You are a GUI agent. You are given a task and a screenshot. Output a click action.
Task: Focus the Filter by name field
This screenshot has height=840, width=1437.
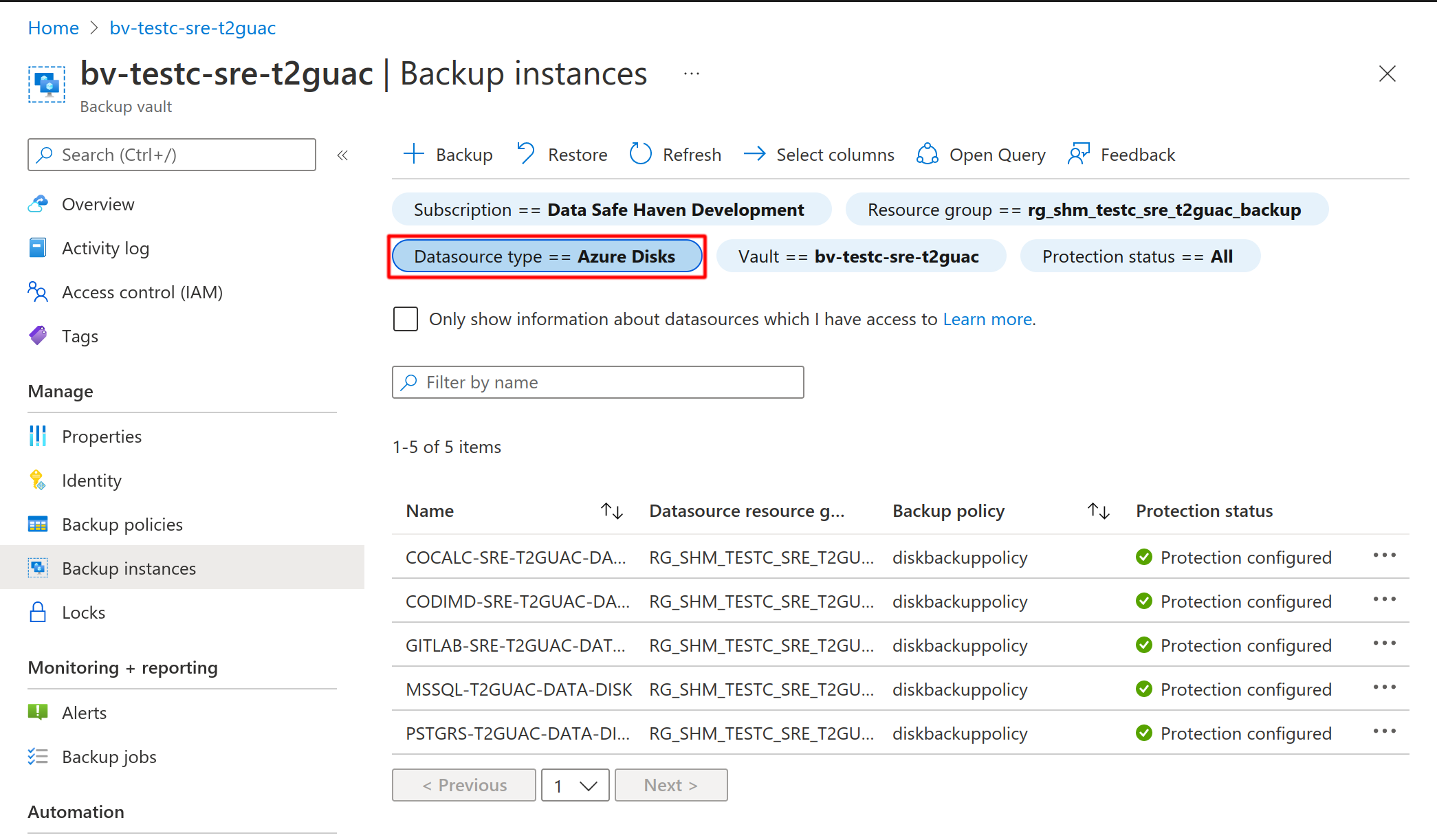(598, 382)
